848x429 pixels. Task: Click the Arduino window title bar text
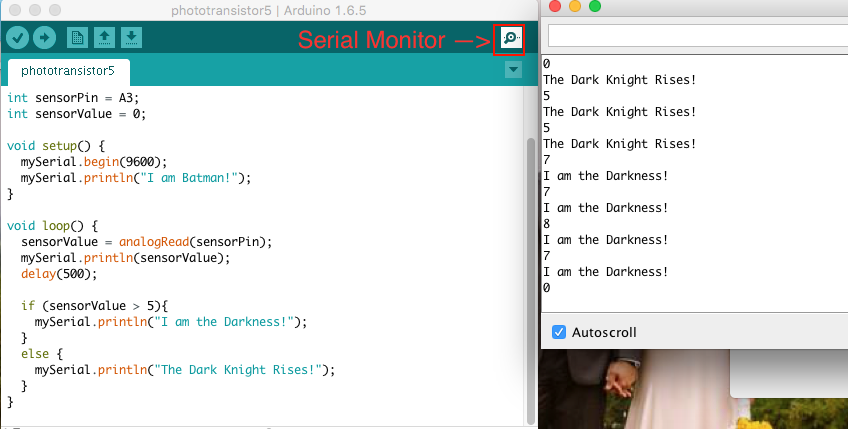tap(268, 10)
